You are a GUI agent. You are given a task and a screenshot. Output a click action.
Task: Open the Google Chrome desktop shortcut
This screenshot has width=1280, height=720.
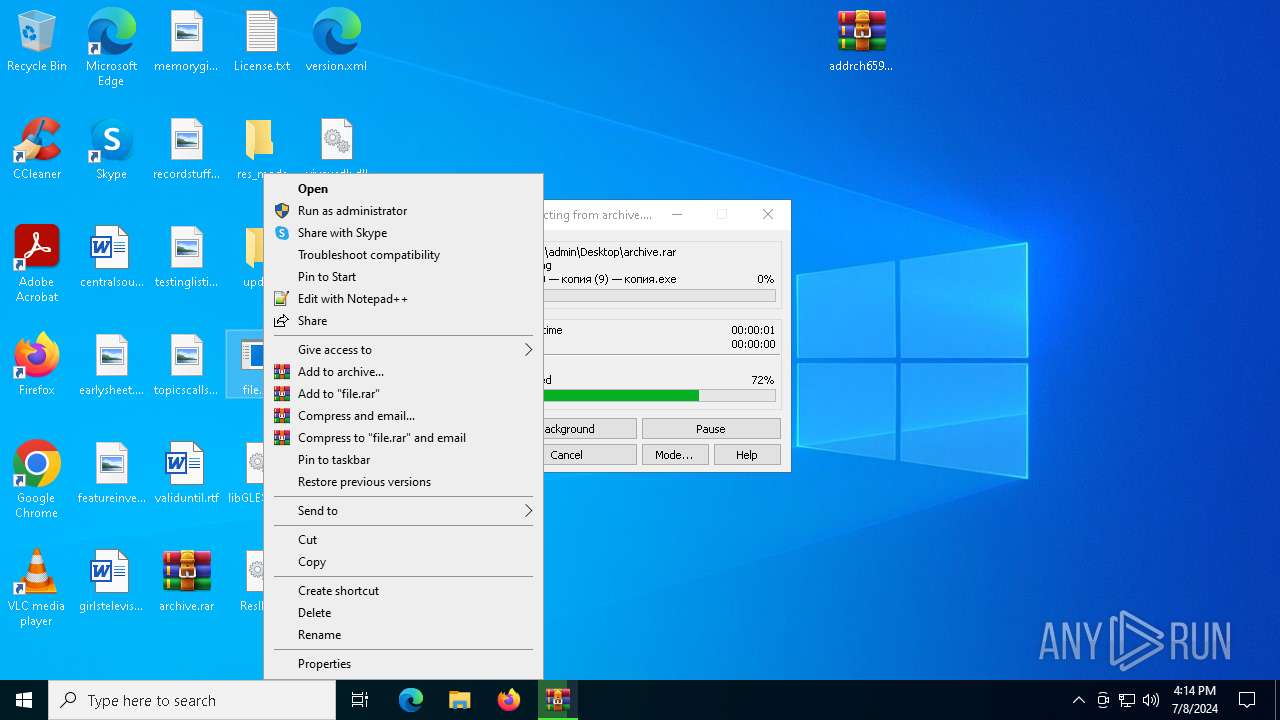tap(37, 480)
